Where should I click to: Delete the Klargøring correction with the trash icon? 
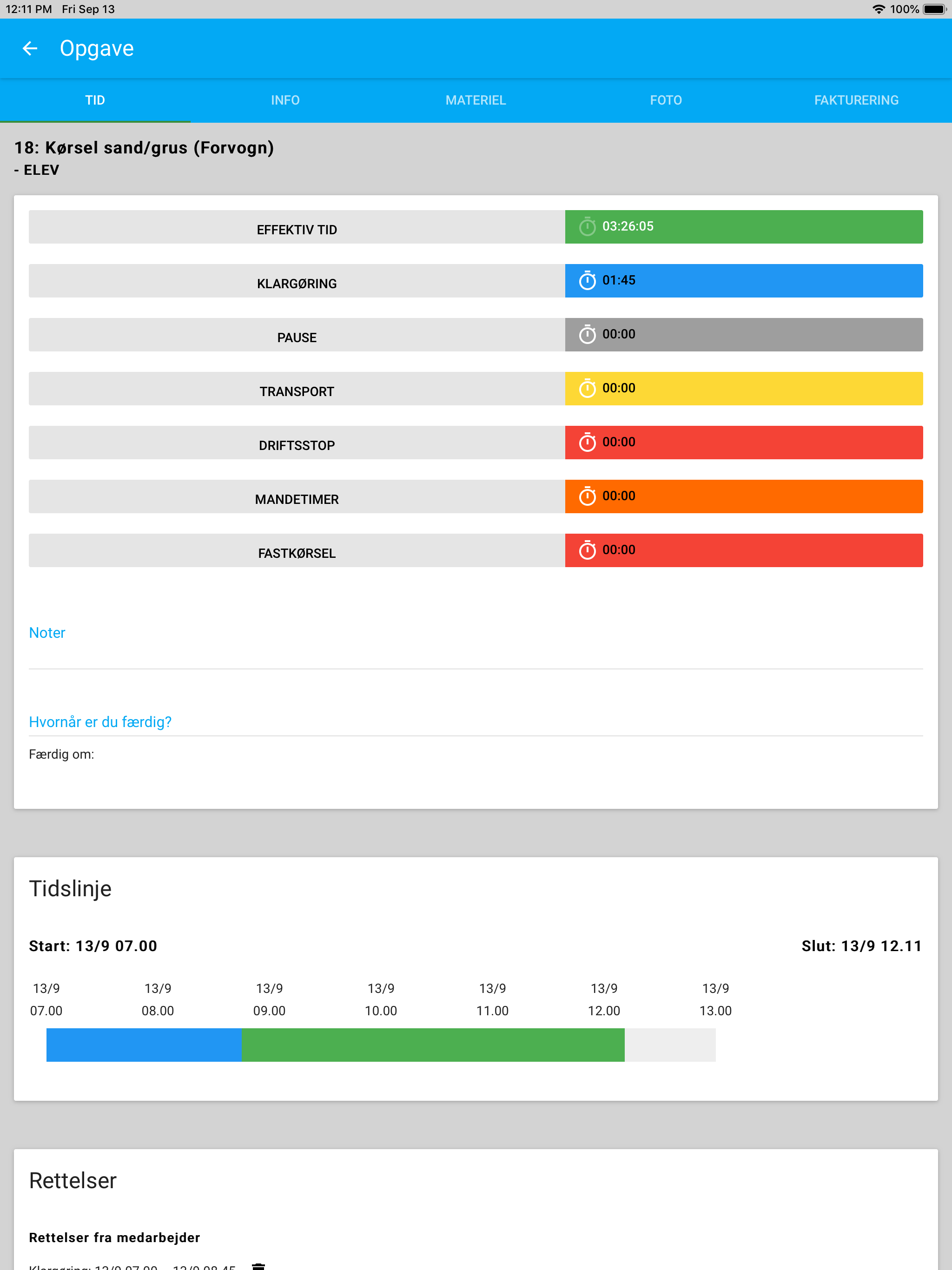click(x=258, y=1266)
